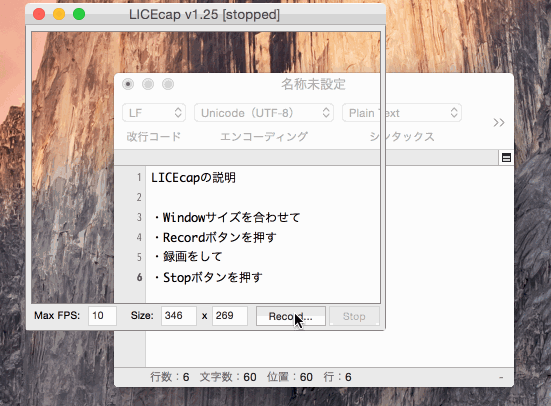Click the '文字数：60' status entry
This screenshot has height=406, width=551.
[x=228, y=377]
